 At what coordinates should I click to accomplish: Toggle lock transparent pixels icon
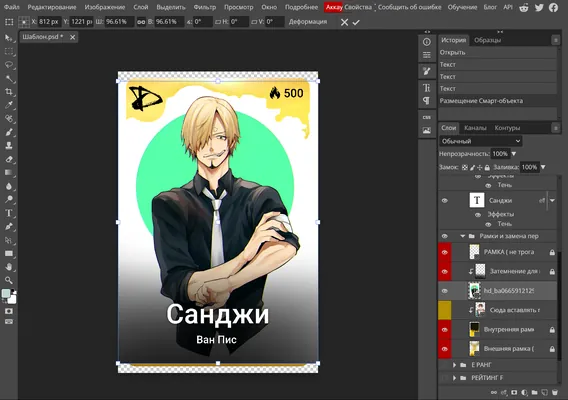click(465, 167)
